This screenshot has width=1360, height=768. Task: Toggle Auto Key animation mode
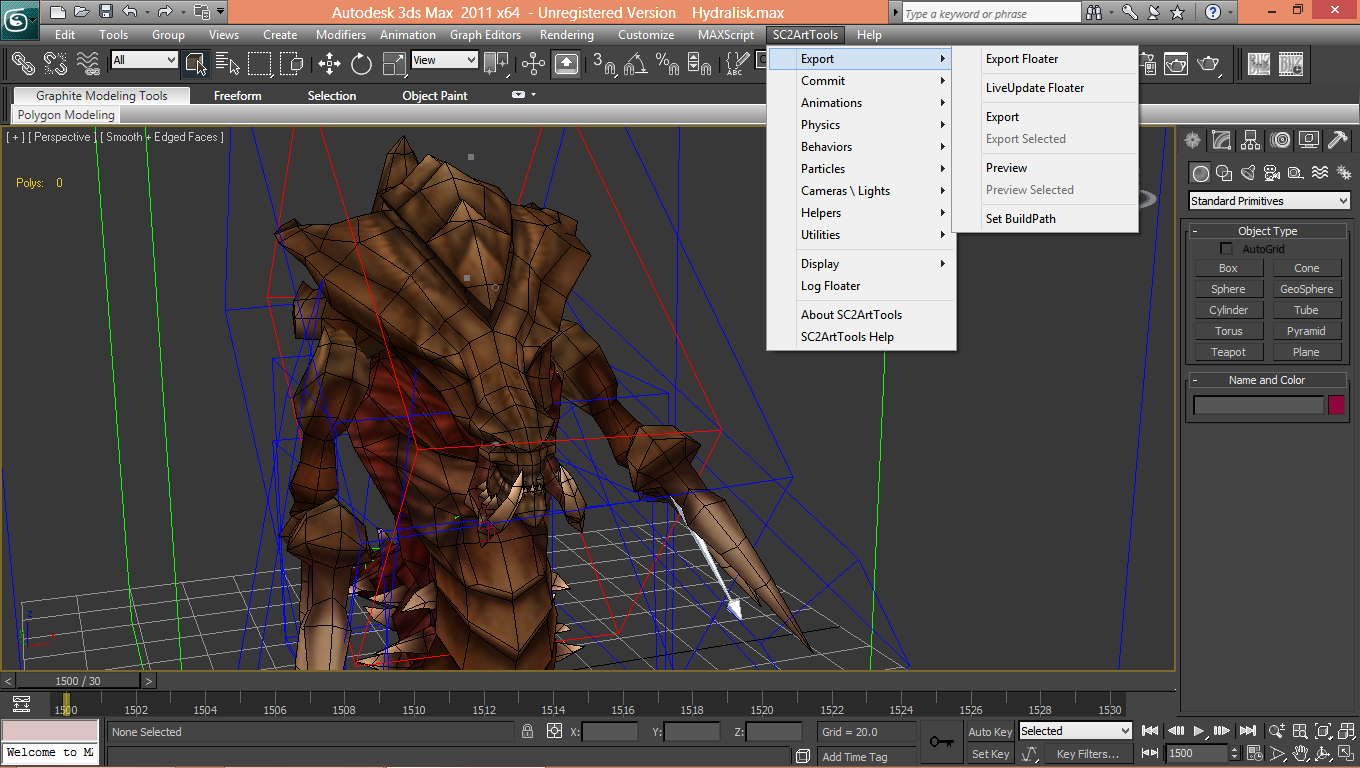coord(990,732)
